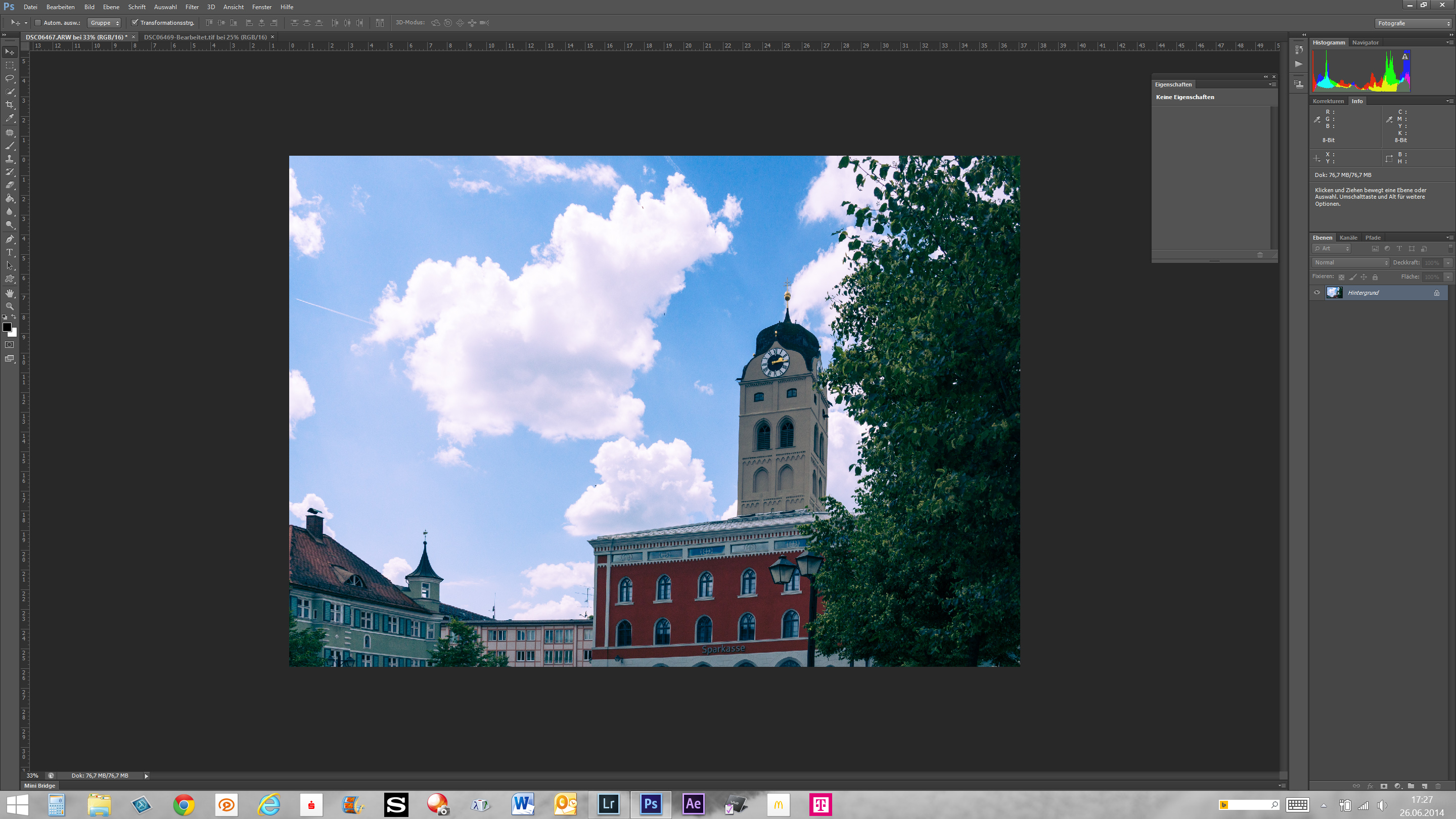Select the Dodge tool

pyautogui.click(x=10, y=225)
